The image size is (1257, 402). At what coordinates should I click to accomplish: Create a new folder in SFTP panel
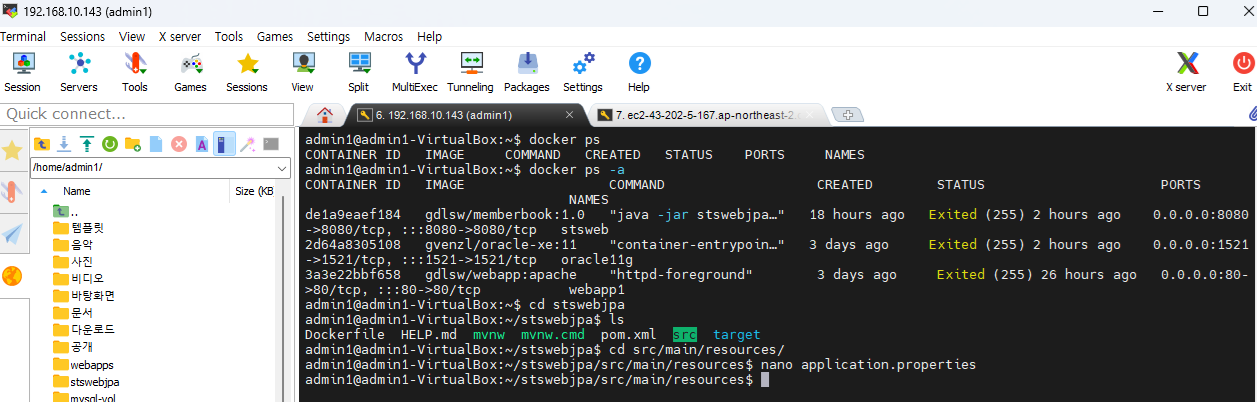[133, 144]
